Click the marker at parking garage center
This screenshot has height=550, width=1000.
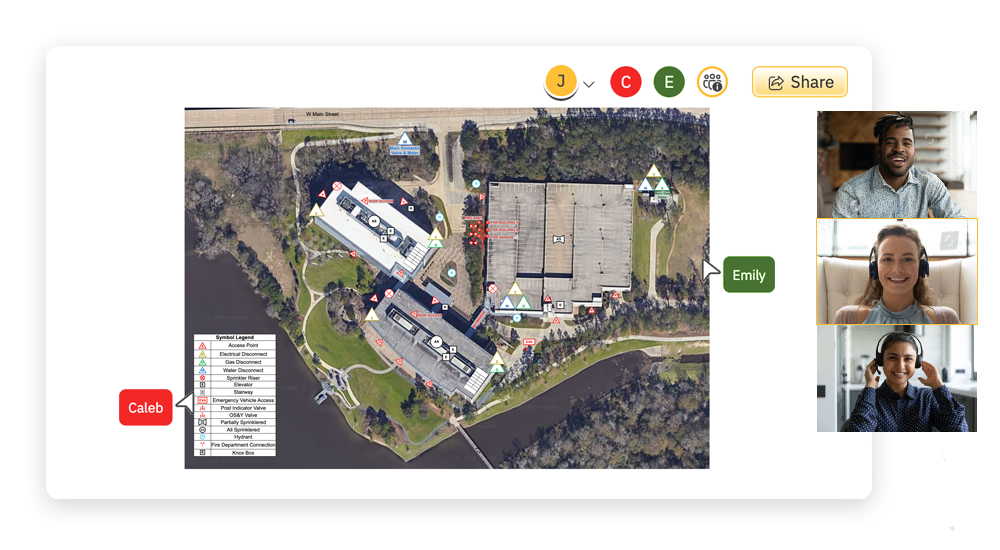558,237
